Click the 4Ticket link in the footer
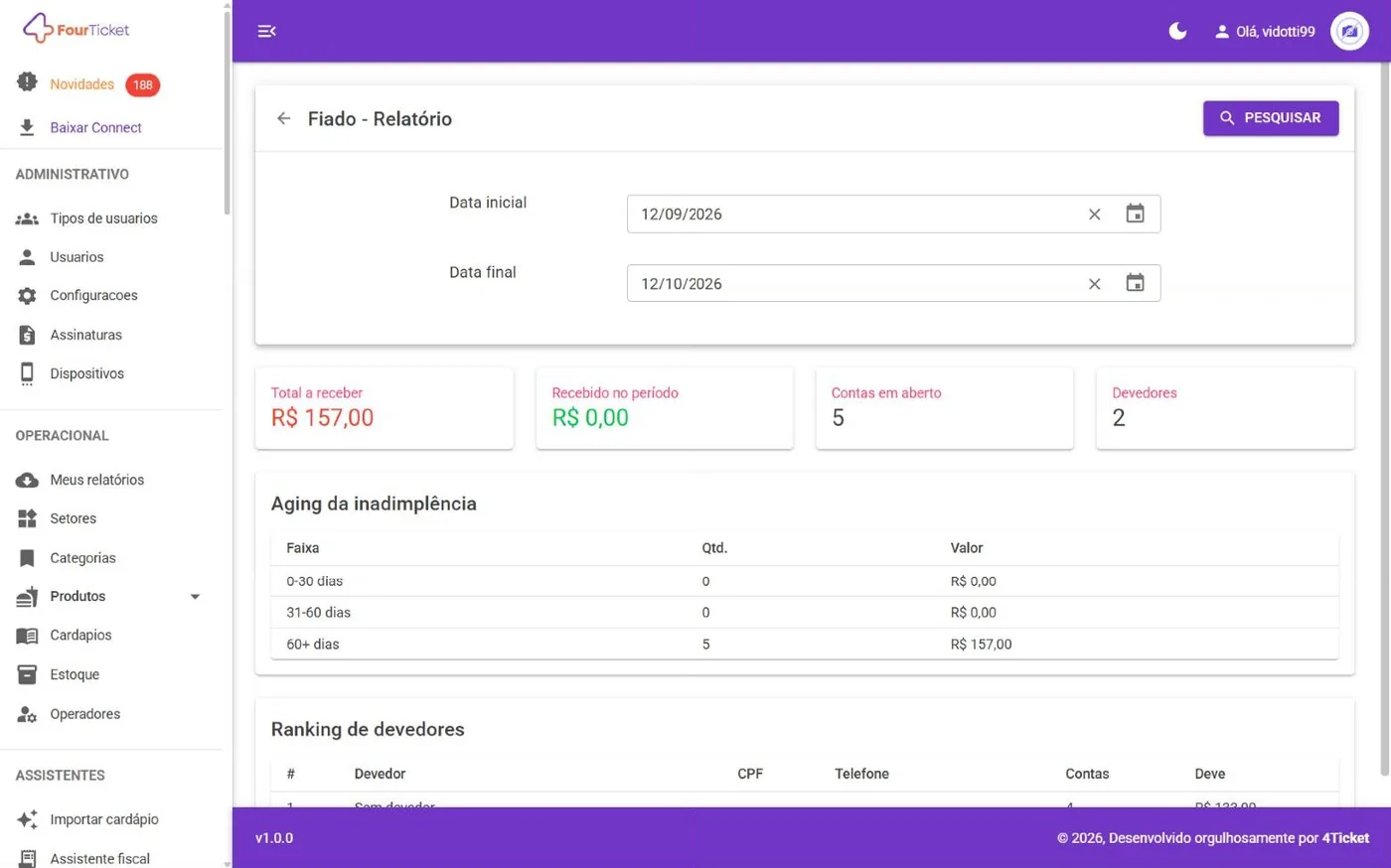The image size is (1391, 868). 1345,838
